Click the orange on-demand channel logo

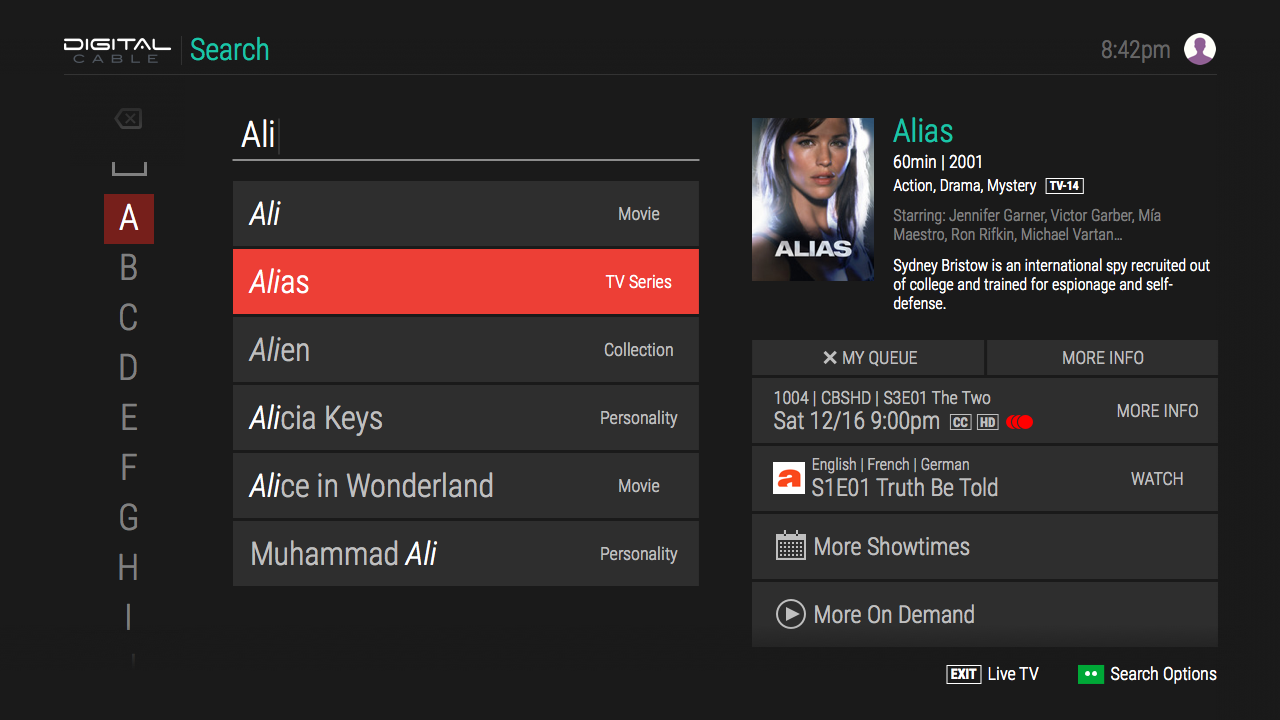(x=789, y=478)
